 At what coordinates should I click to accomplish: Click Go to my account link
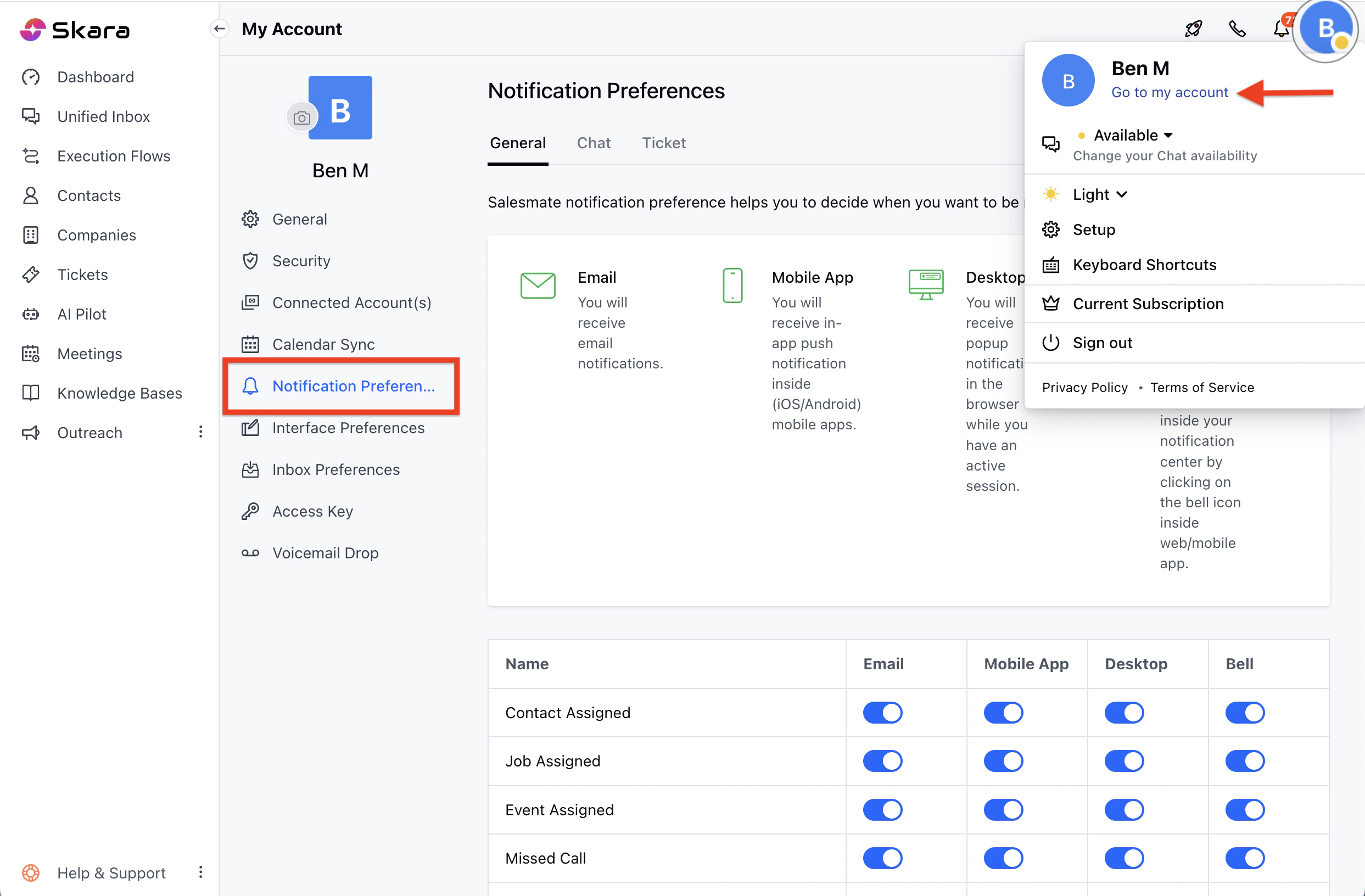click(1170, 92)
